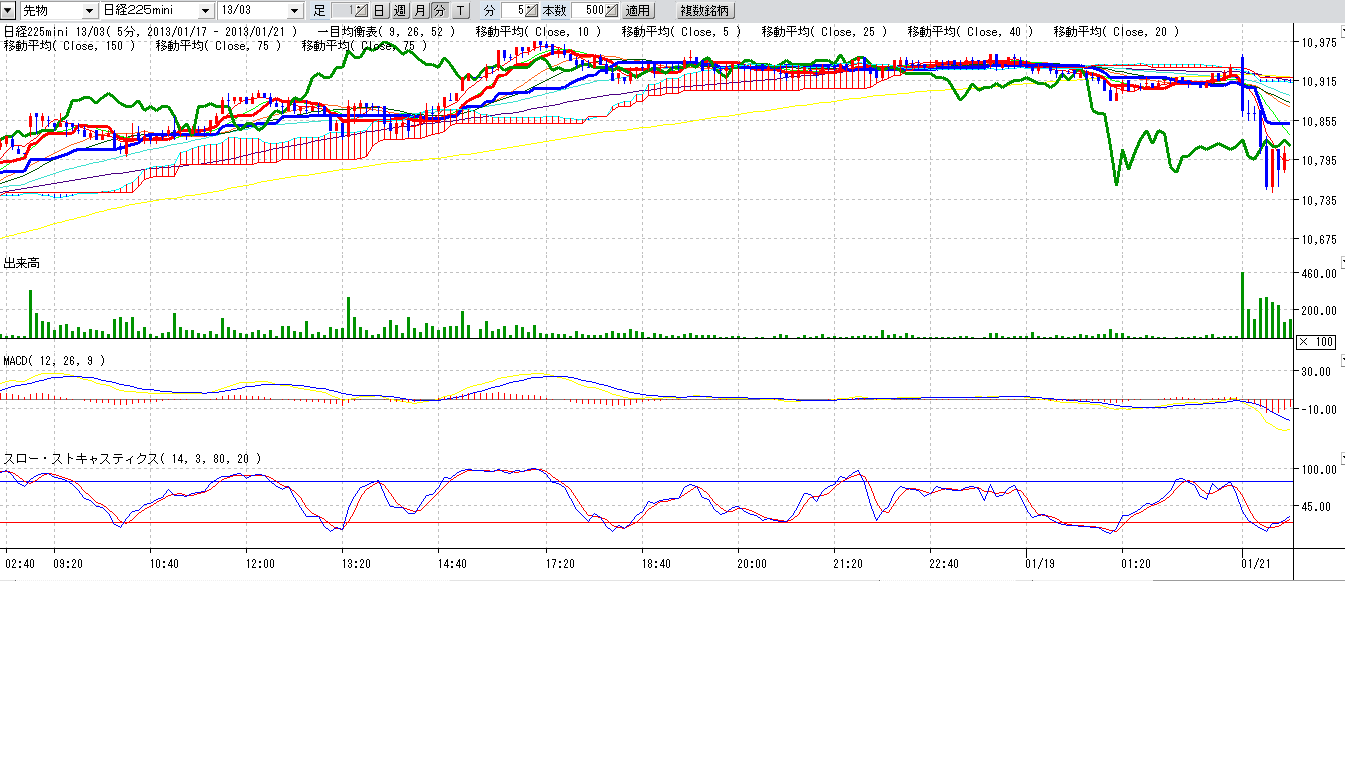Click the 一目均衡表 indicator legend label
The height and width of the screenshot is (768, 1366).
pyautogui.click(x=385, y=32)
